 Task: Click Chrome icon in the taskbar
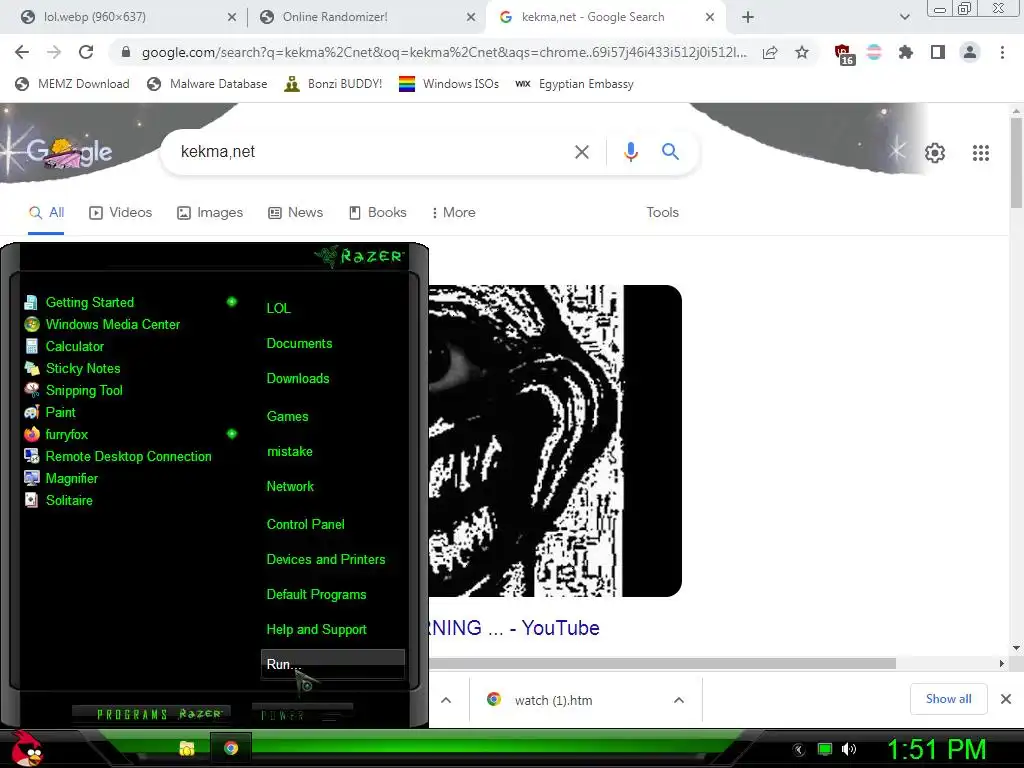pos(231,748)
